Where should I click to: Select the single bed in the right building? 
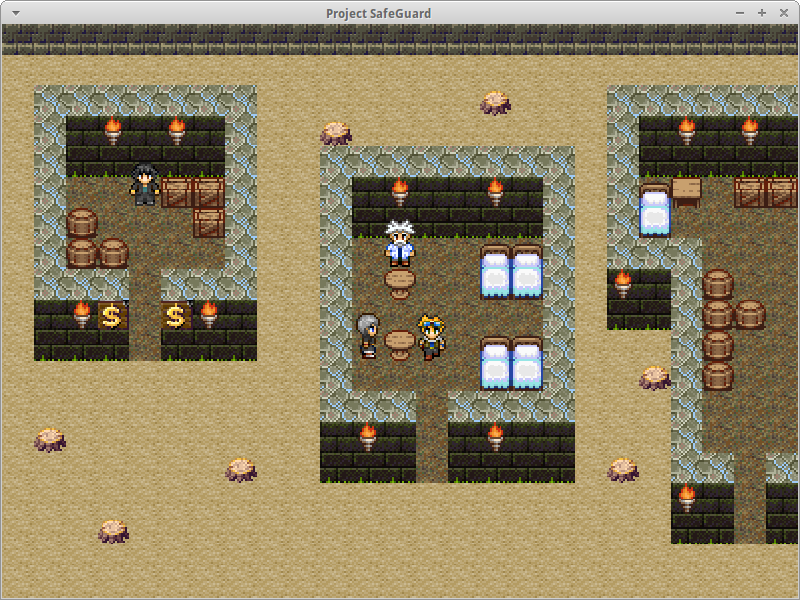(x=655, y=212)
